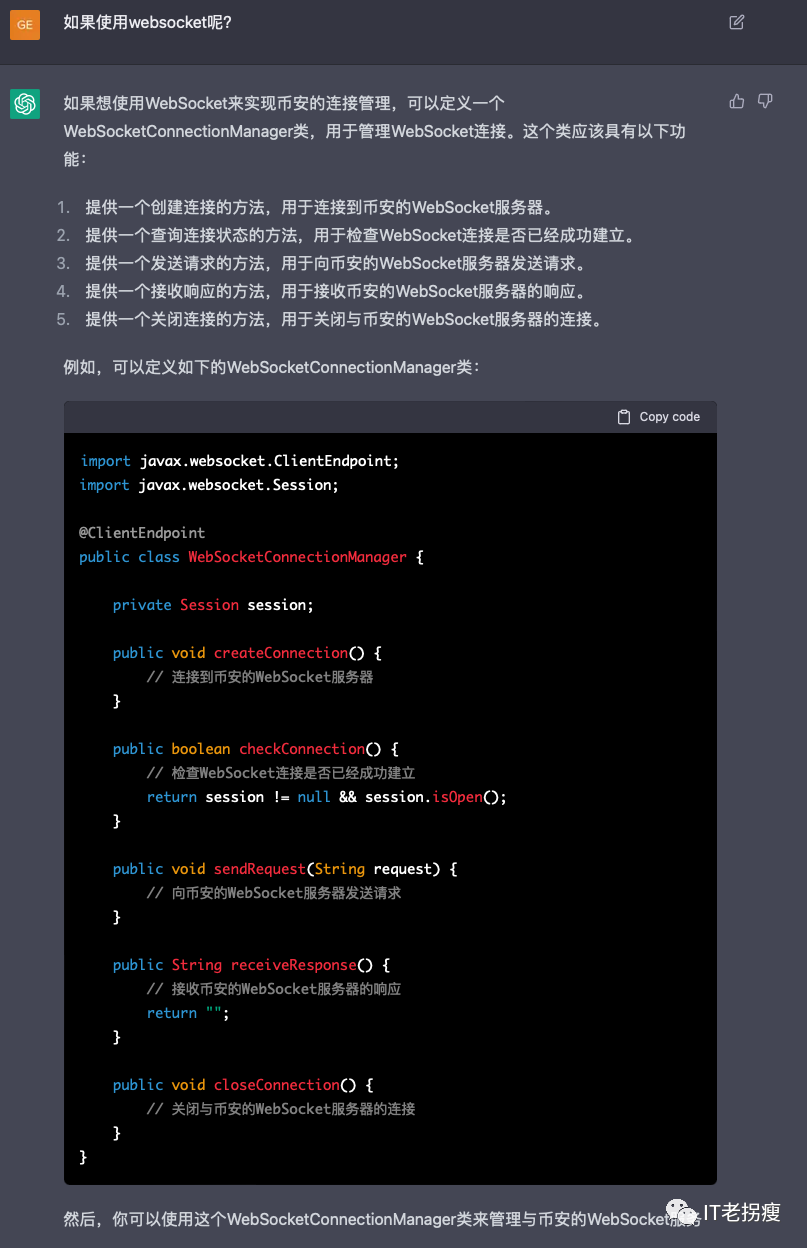Click the comment "接收币安的WebSocket服务器的响应"
The image size is (807, 1248).
tap(274, 989)
